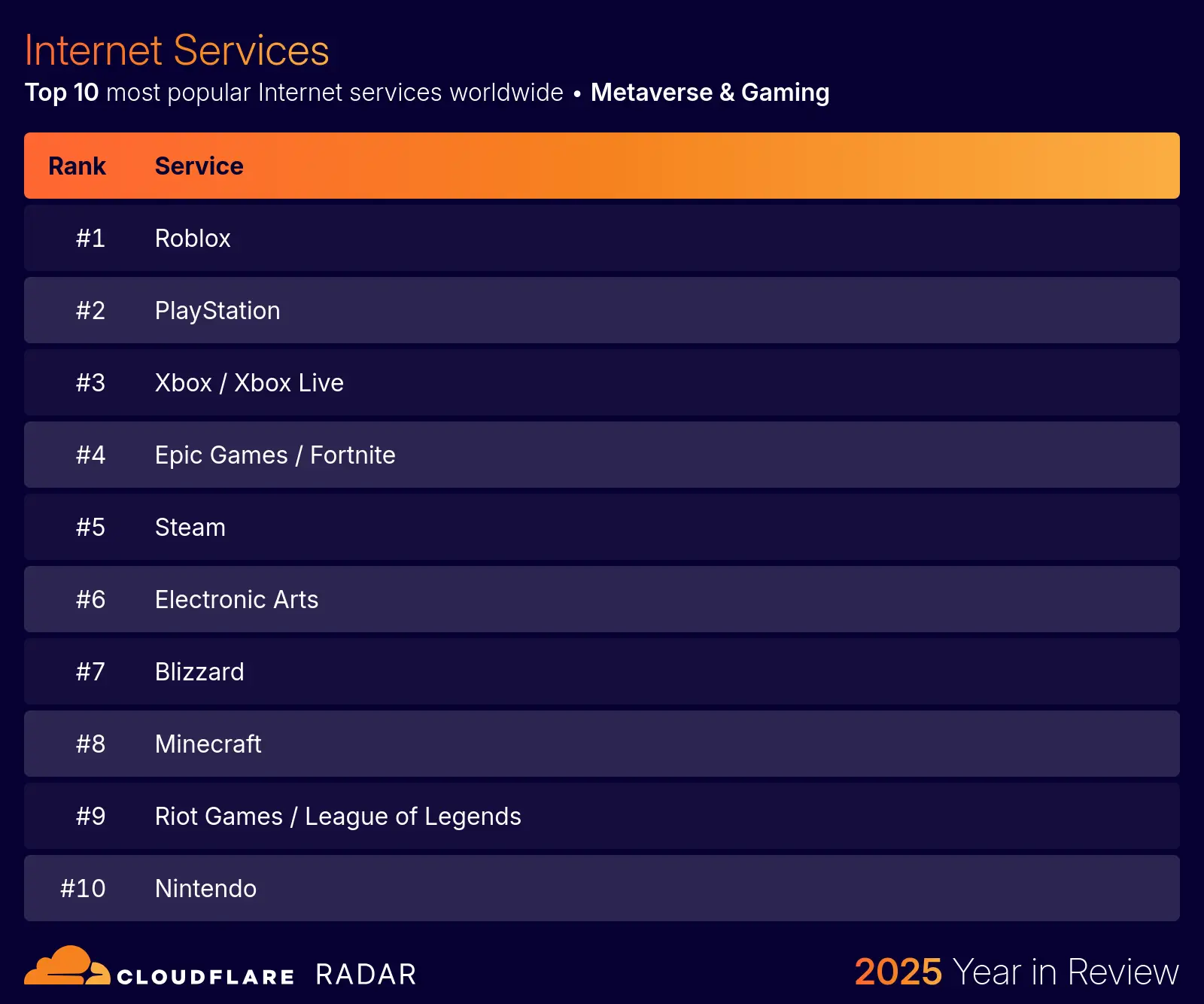Click the CLOUDFLARE wordmark text

(205, 977)
